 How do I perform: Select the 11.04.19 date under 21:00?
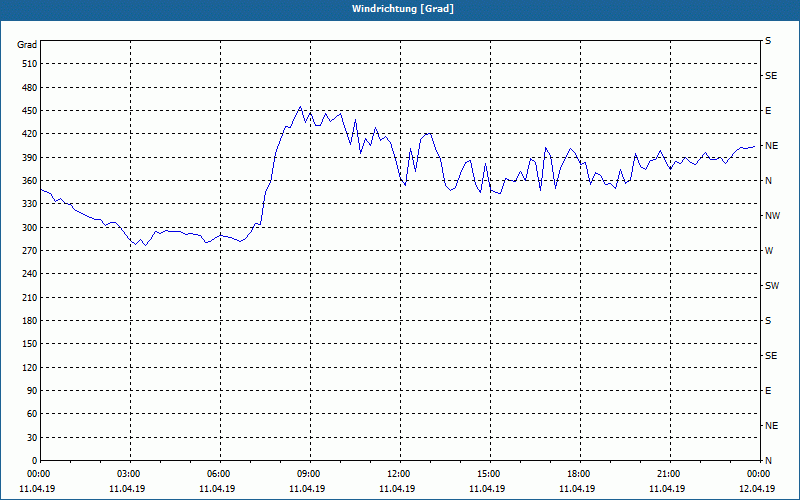pyautogui.click(x=667, y=489)
